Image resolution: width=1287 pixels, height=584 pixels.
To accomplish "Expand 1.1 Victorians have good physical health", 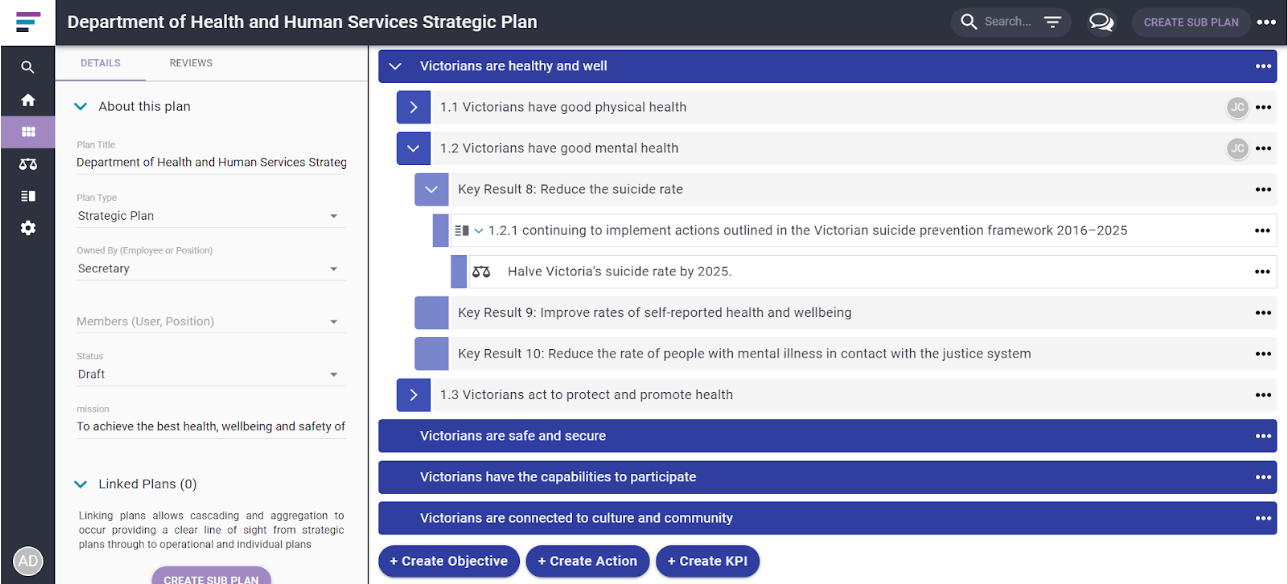I will click(x=413, y=107).
